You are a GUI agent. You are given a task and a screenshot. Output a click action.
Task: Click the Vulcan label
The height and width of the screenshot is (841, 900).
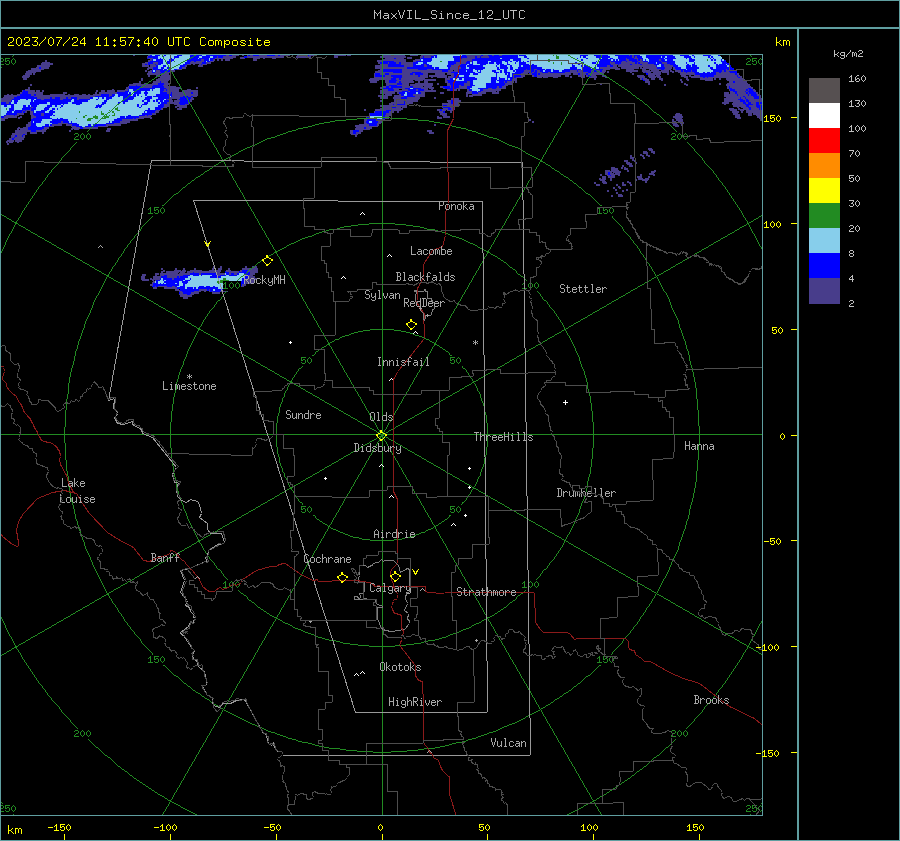(x=508, y=743)
